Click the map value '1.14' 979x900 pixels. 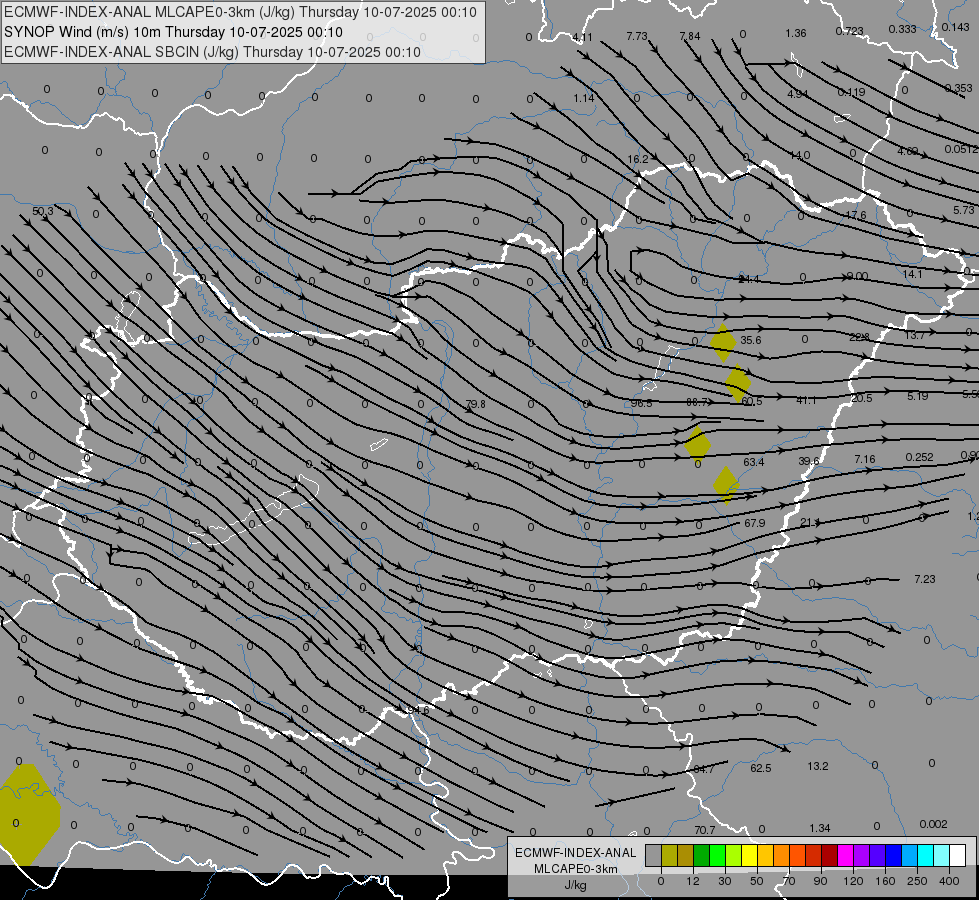584,98
